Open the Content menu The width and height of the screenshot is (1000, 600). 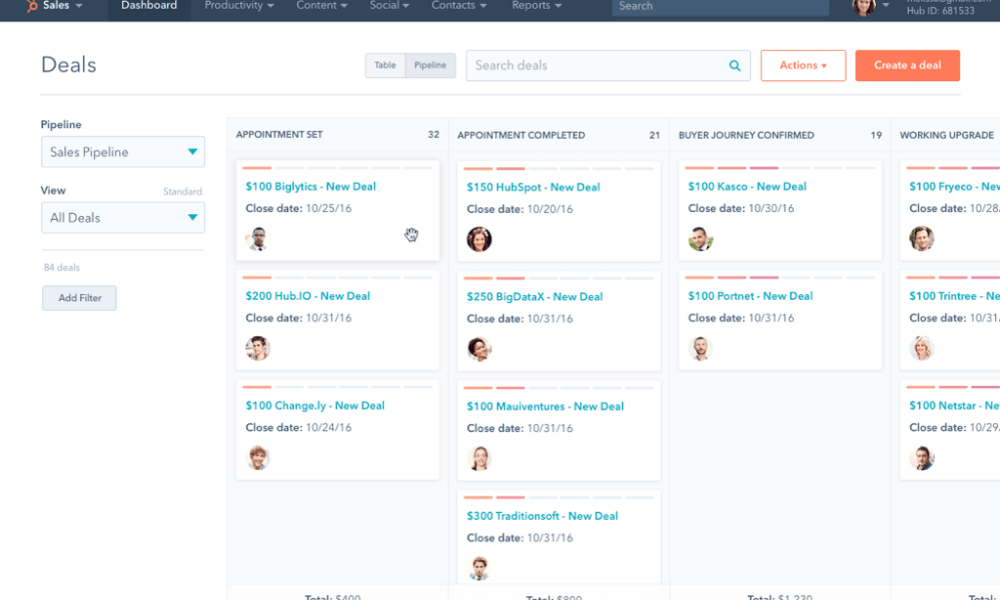click(321, 6)
